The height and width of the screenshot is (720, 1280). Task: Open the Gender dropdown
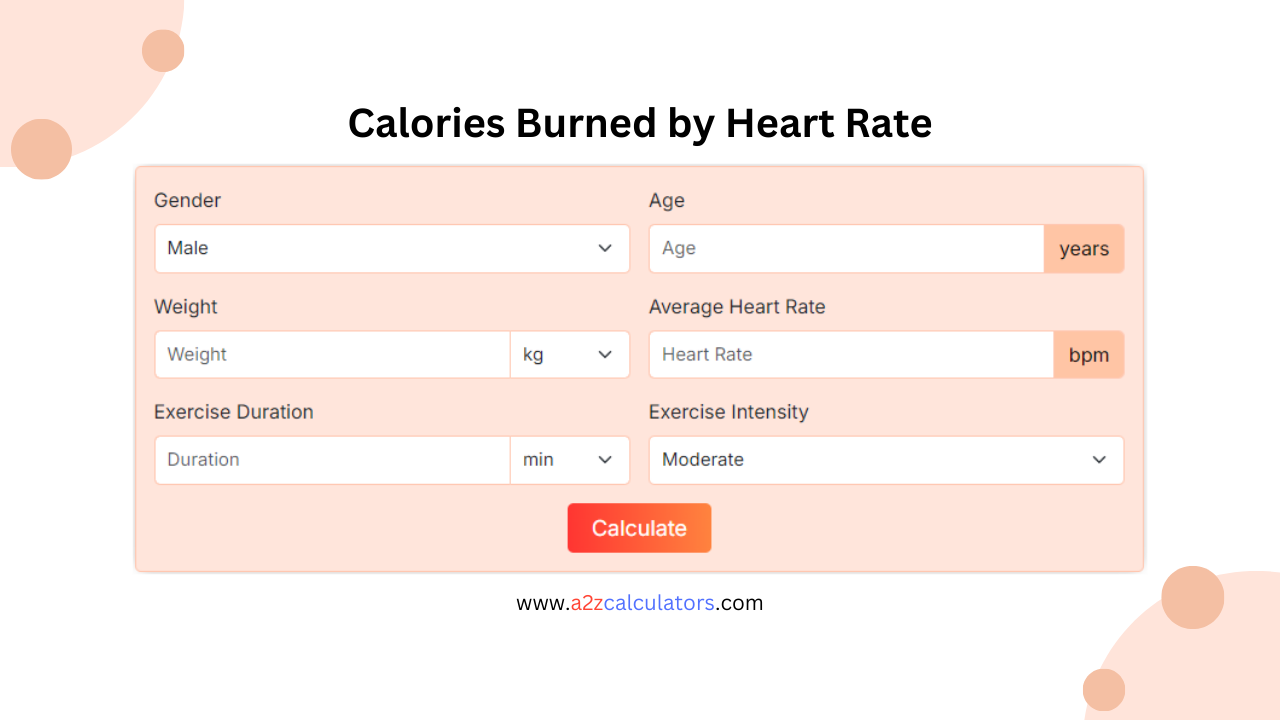click(390, 248)
